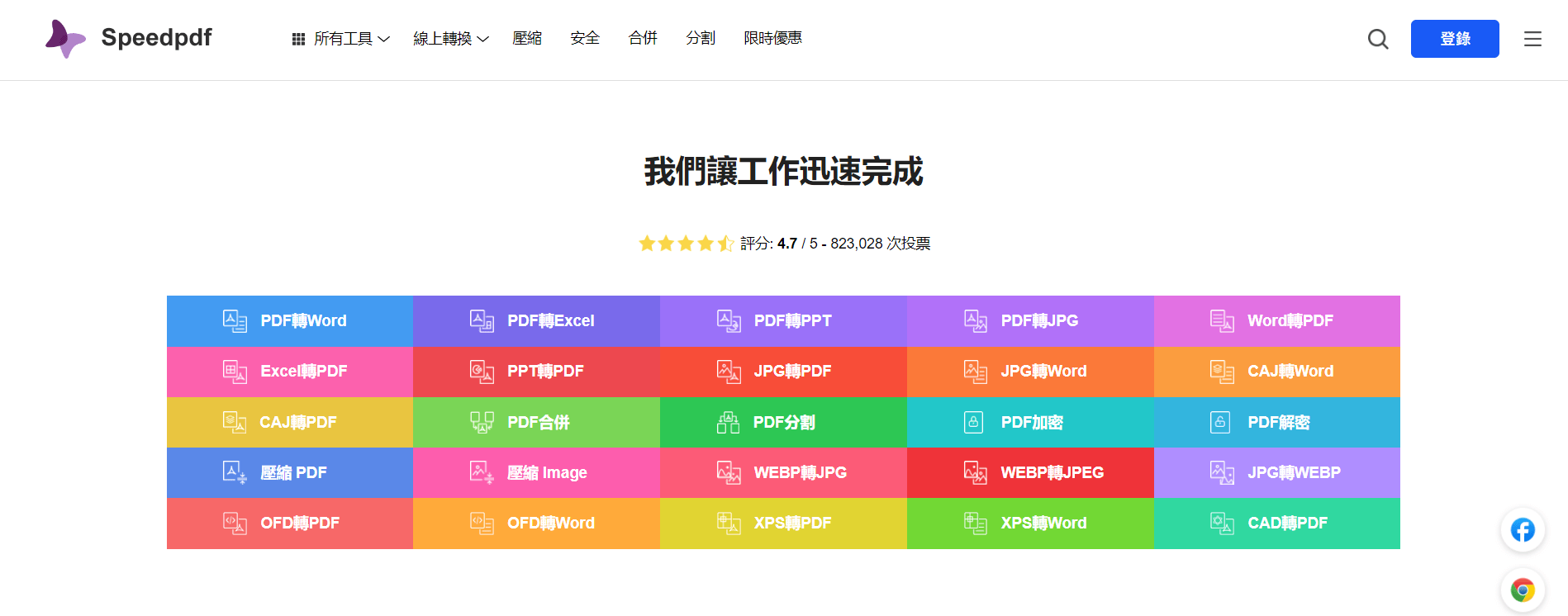
Task: Click the 壓縮 Image compress icon
Action: [x=482, y=473]
